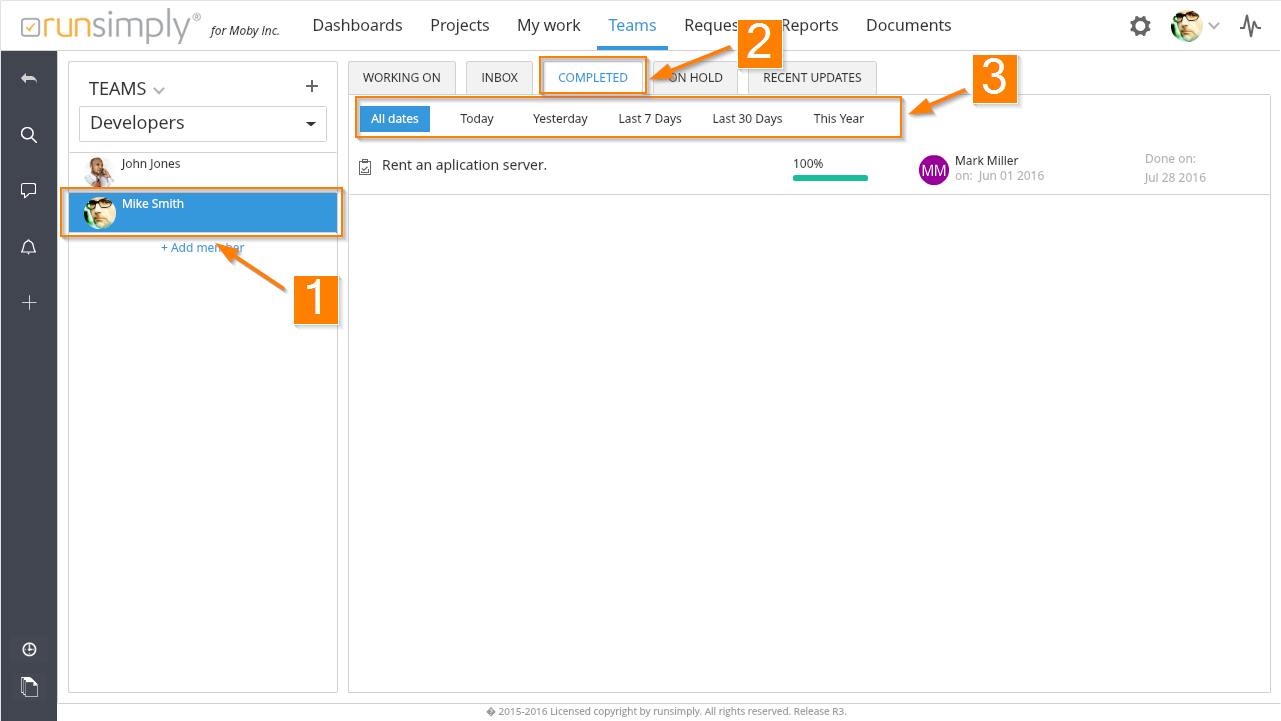Expand the TEAMS header chevron

tap(159, 91)
